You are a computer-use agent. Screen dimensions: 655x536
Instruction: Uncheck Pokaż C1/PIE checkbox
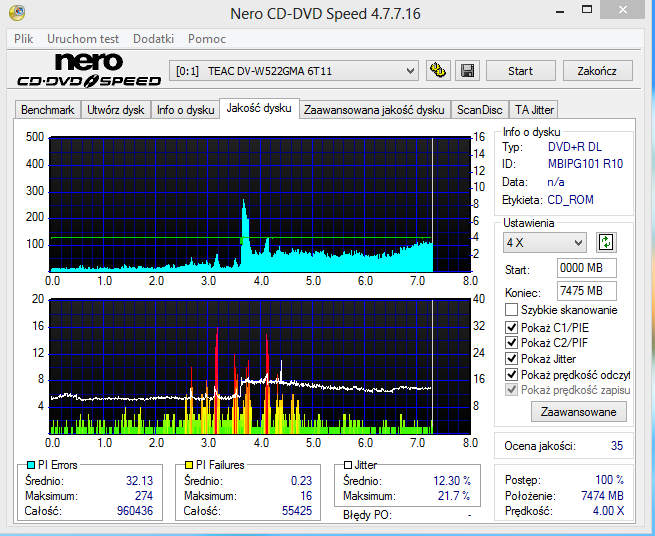click(511, 327)
